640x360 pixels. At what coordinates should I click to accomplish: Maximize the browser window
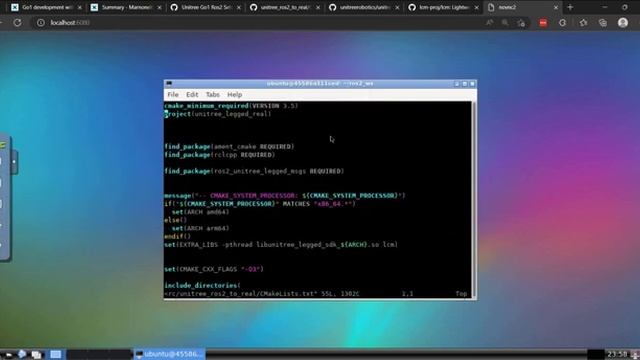click(624, 7)
